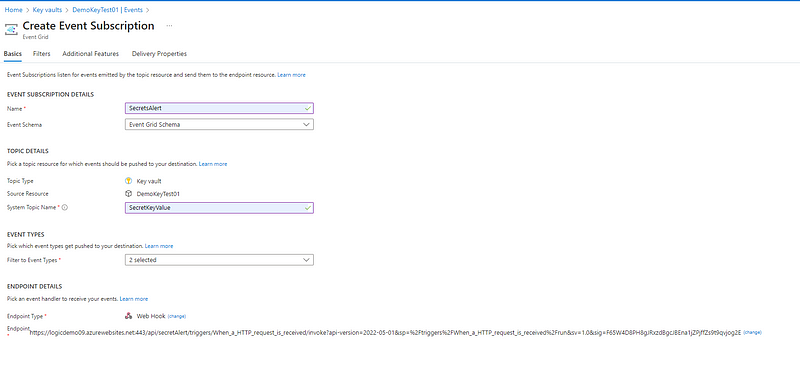Viewport: 800px width, 368px height.
Task: Click the ENDPOINT DETAILS heading
Action: coord(34,287)
